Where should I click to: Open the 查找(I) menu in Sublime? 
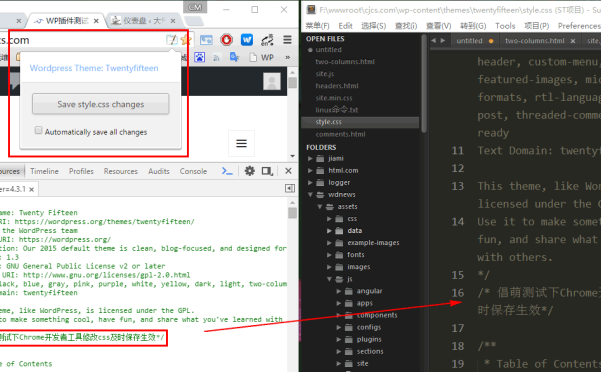point(406,26)
